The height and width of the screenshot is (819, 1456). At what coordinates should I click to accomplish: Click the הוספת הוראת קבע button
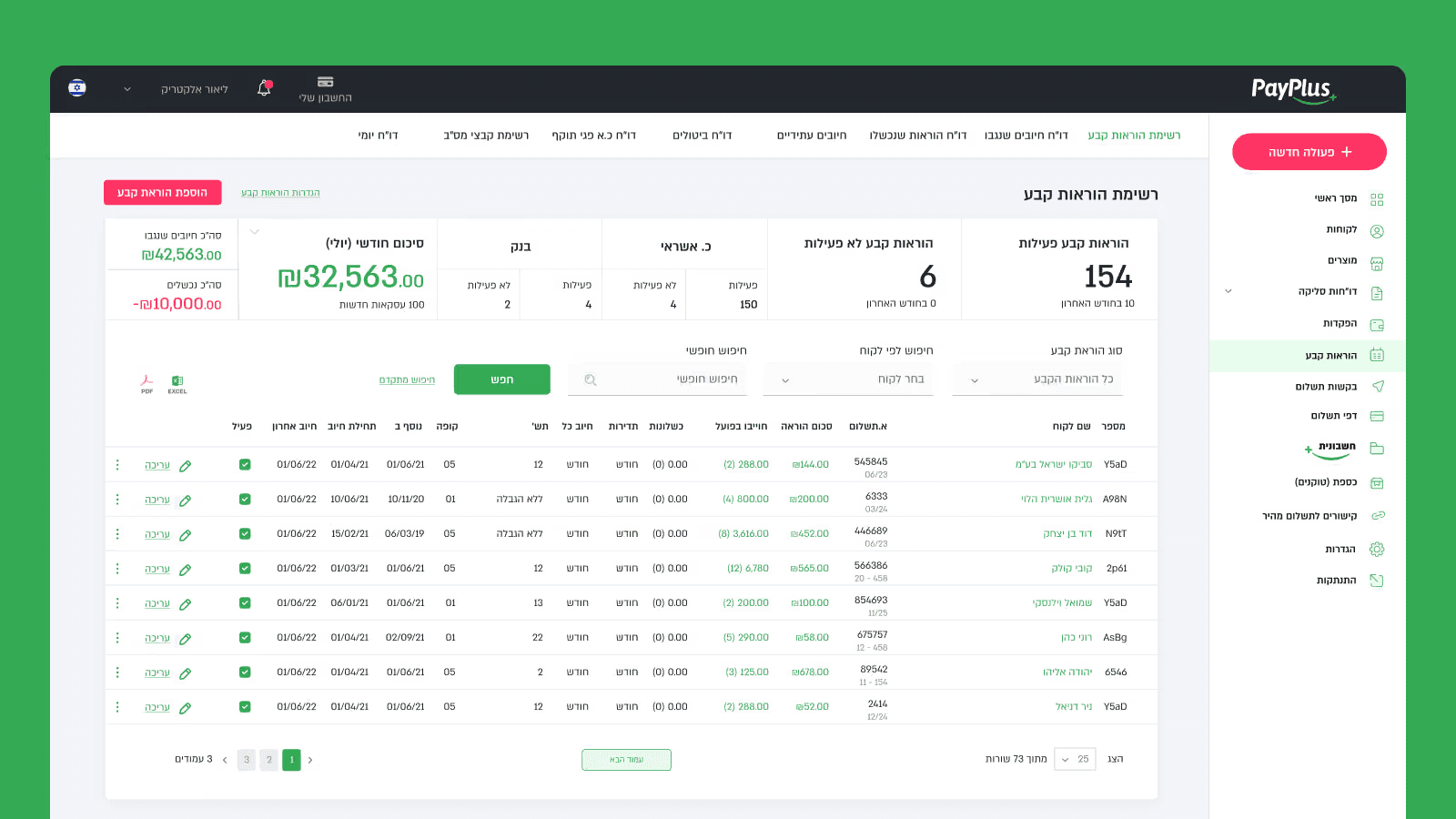162,192
